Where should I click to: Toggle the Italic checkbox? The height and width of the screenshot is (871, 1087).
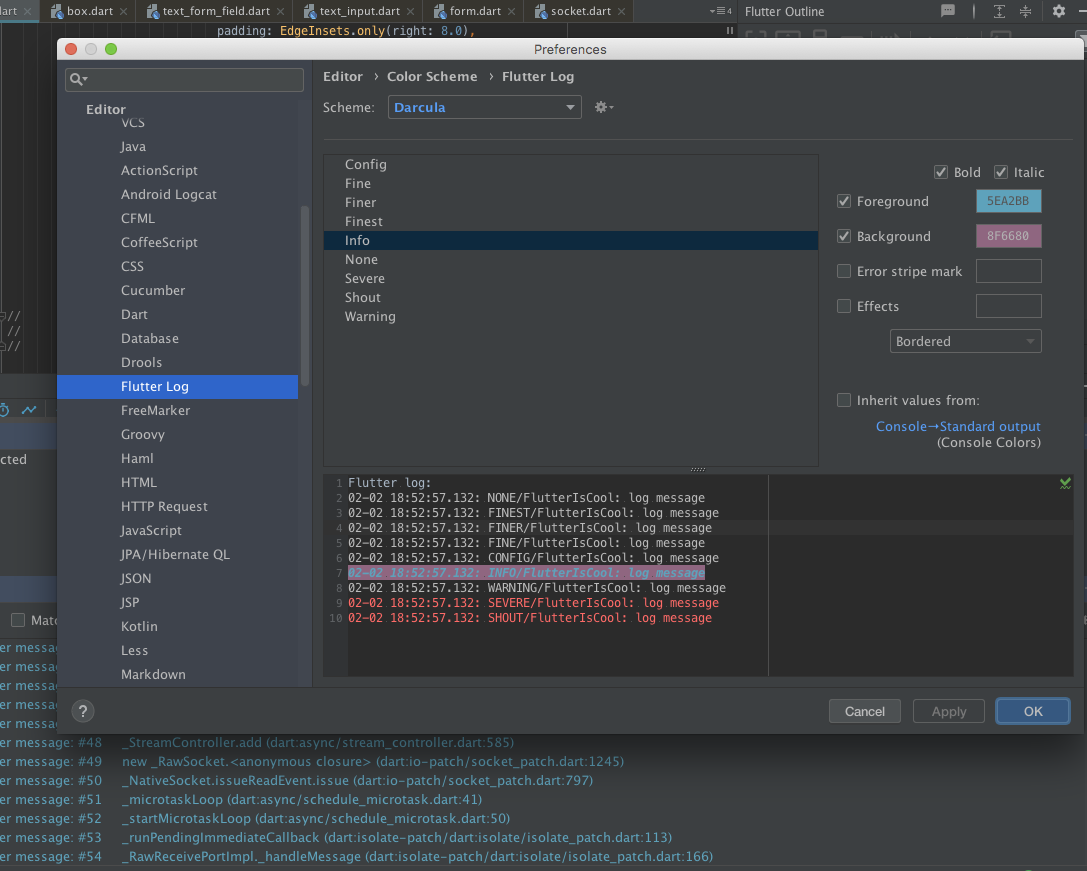point(1000,172)
